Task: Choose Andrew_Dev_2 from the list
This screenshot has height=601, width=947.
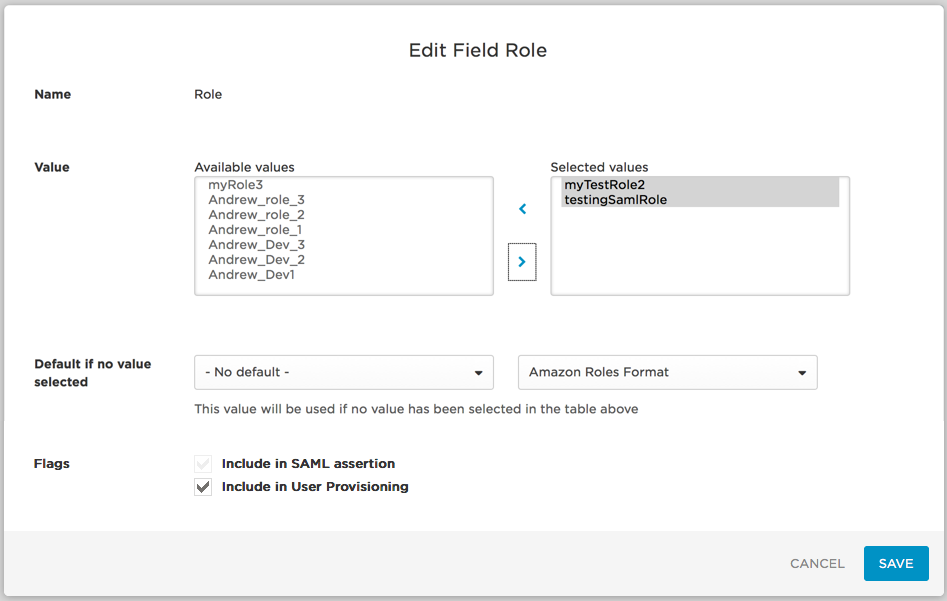Action: [256, 260]
